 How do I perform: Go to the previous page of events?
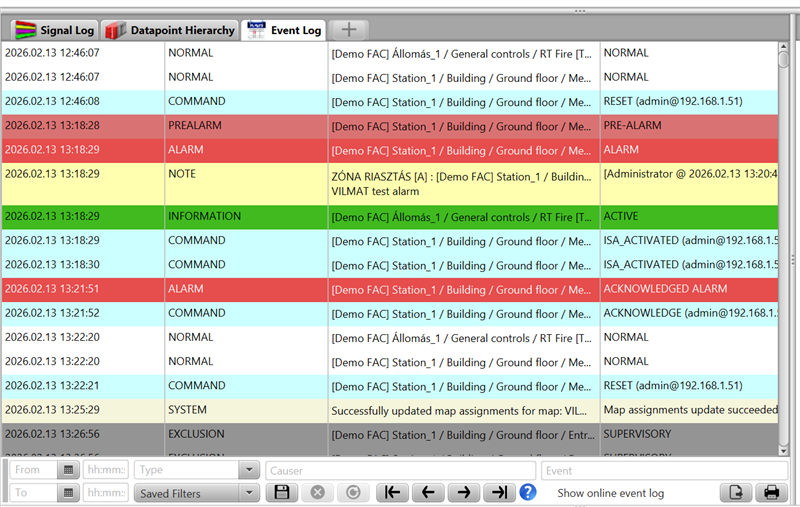(428, 493)
